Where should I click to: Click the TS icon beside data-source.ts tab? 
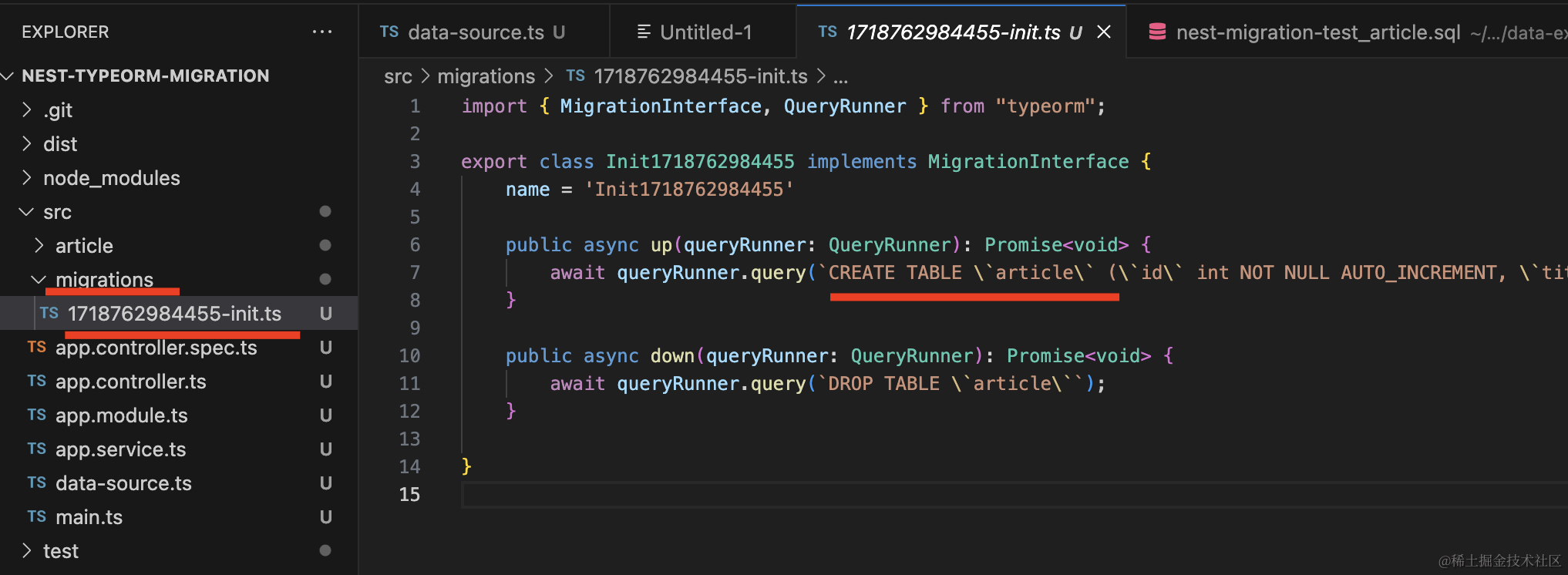point(389,32)
